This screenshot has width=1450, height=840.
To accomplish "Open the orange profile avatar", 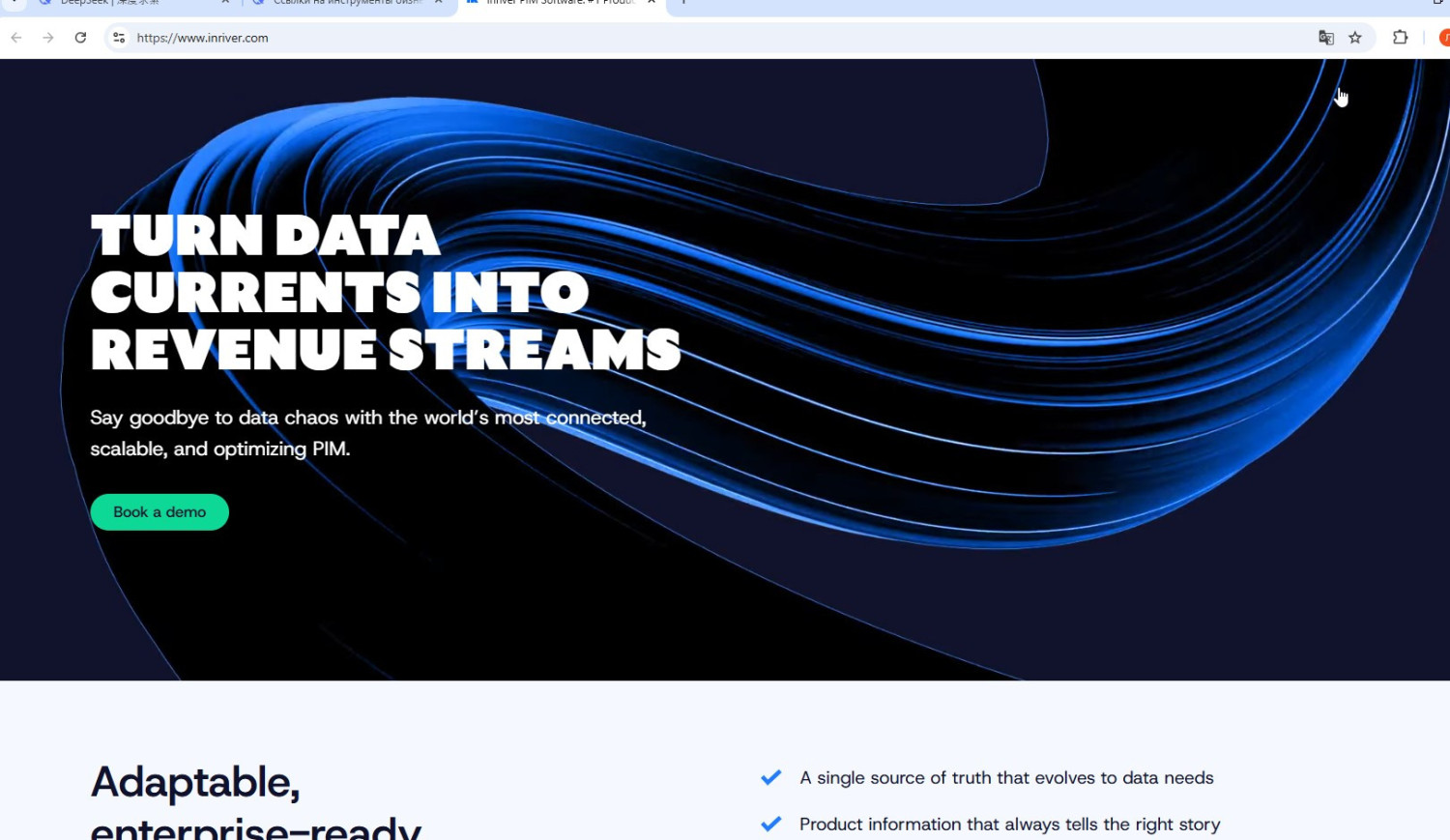I will tap(1443, 38).
